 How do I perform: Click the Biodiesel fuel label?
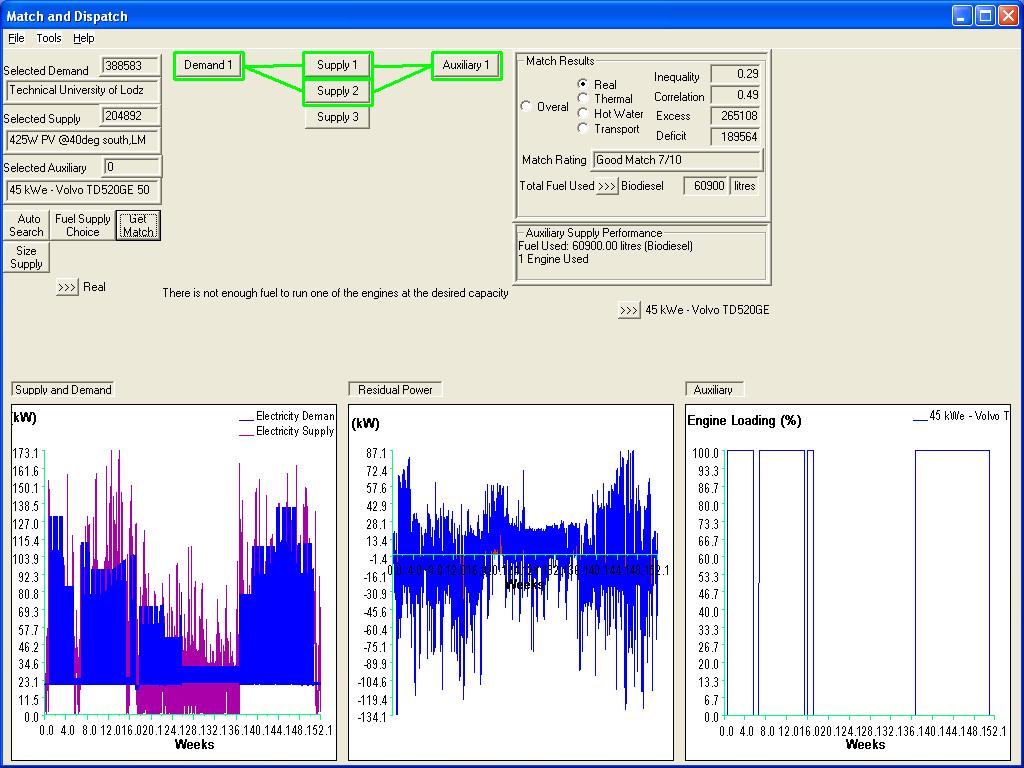(642, 186)
